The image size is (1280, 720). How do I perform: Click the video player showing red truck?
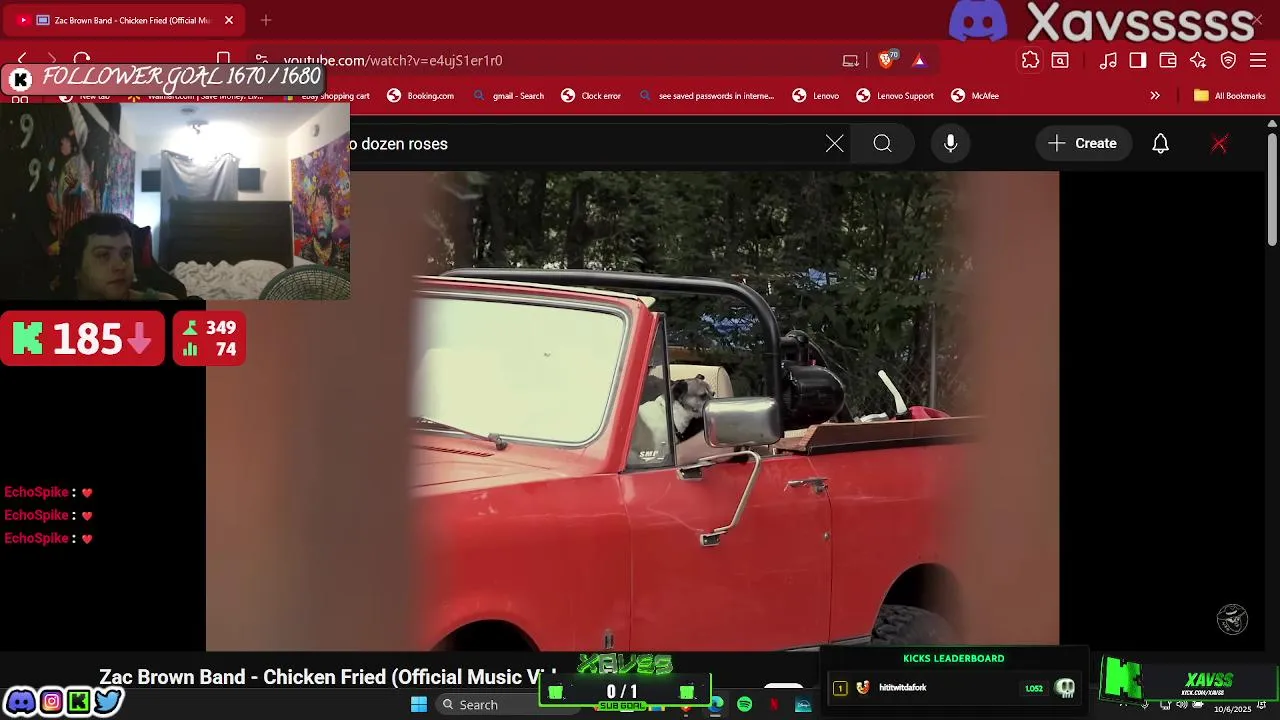(632, 410)
